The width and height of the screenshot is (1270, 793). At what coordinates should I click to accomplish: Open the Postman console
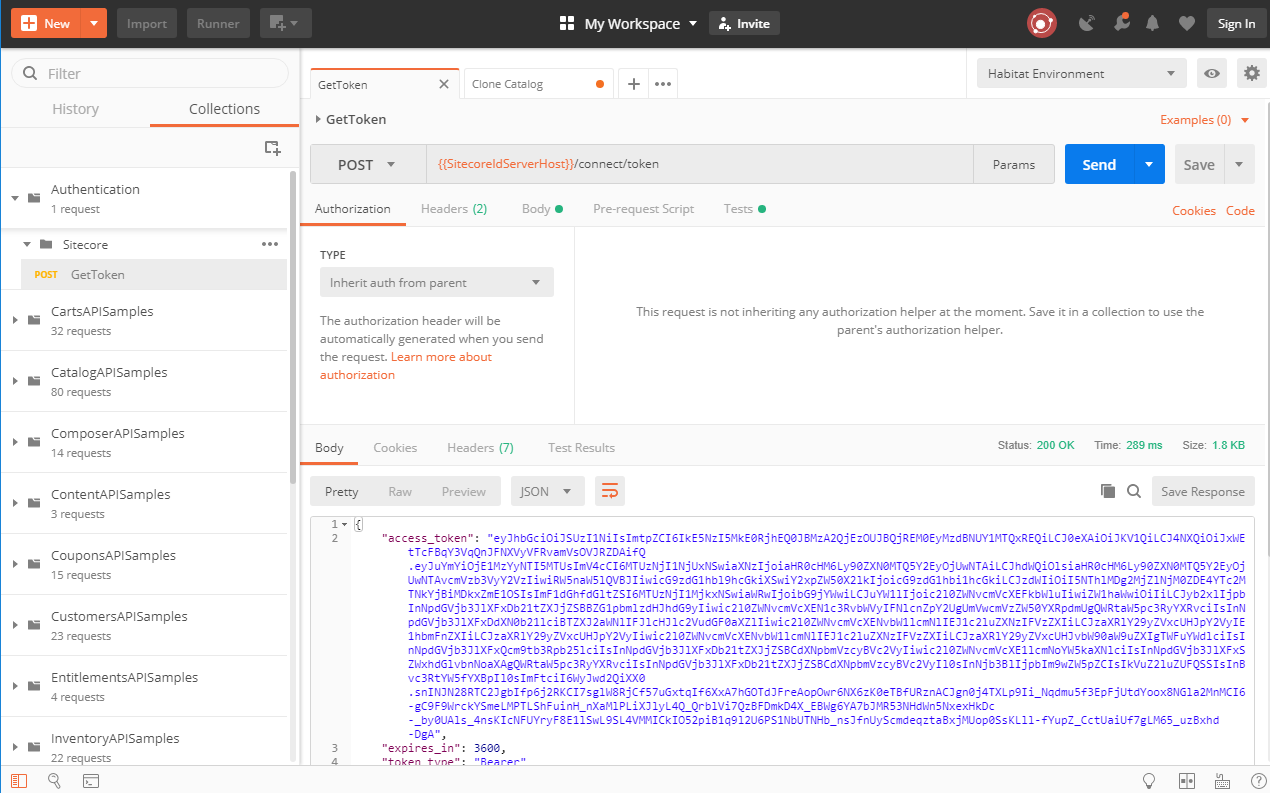(91, 780)
